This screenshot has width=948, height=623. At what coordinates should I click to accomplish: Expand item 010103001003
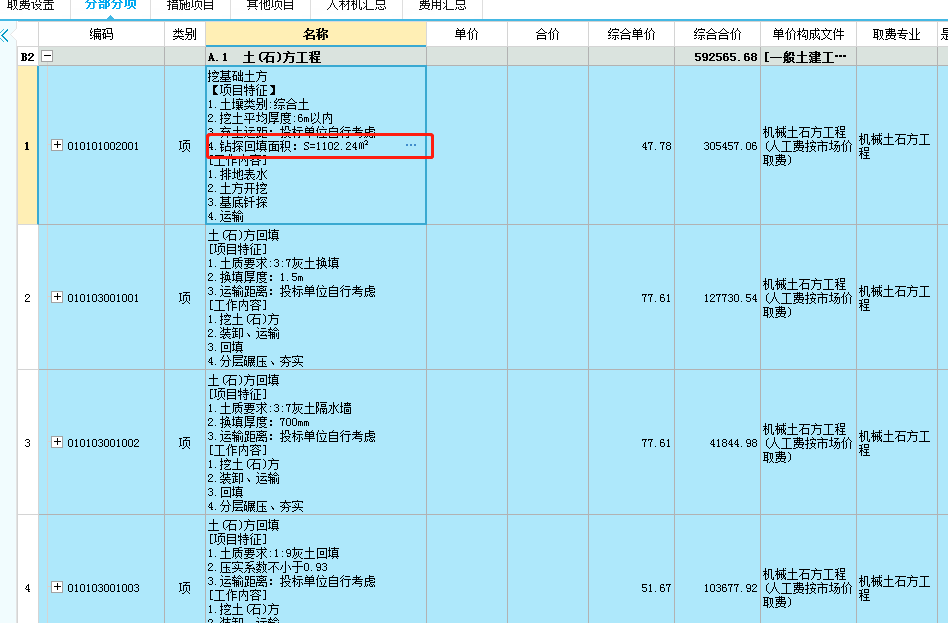[x=57, y=587]
